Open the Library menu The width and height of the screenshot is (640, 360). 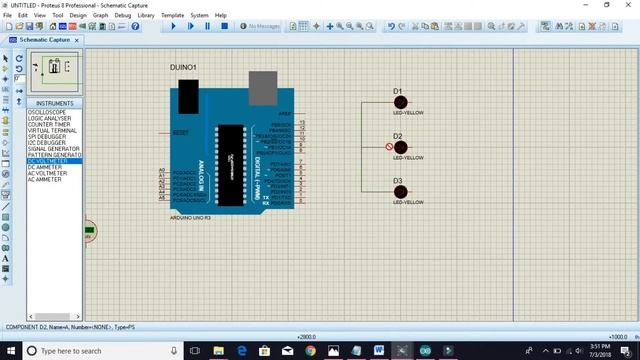[146, 15]
